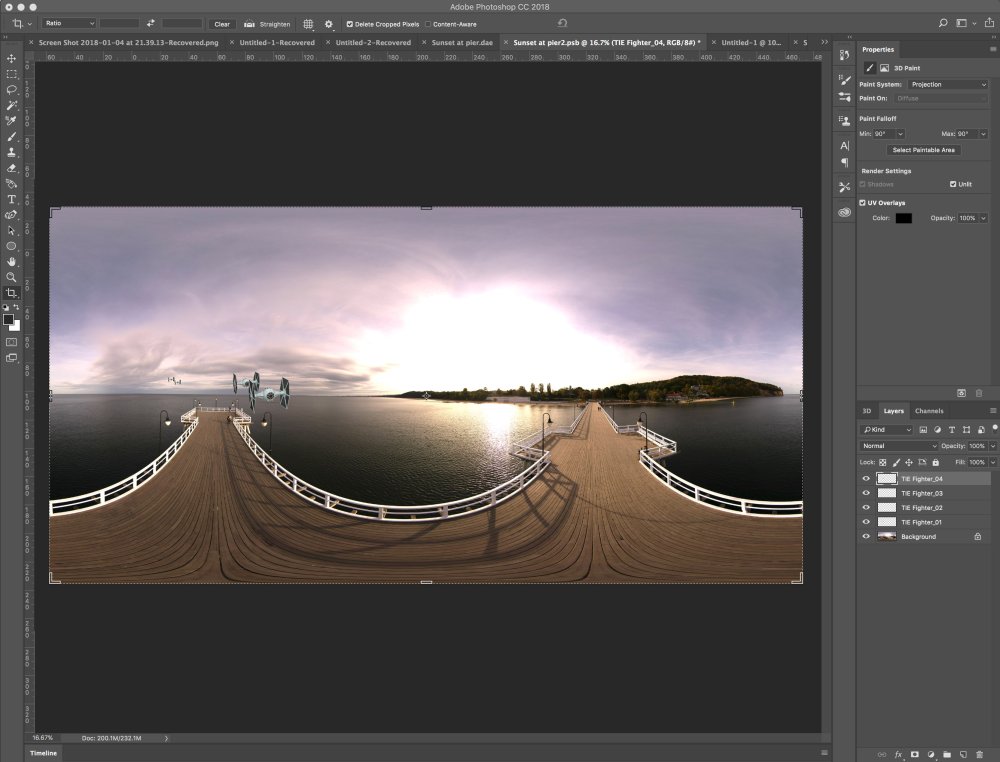Open the Paint System Projection dropdown
This screenshot has height=762, width=1000.
948,84
